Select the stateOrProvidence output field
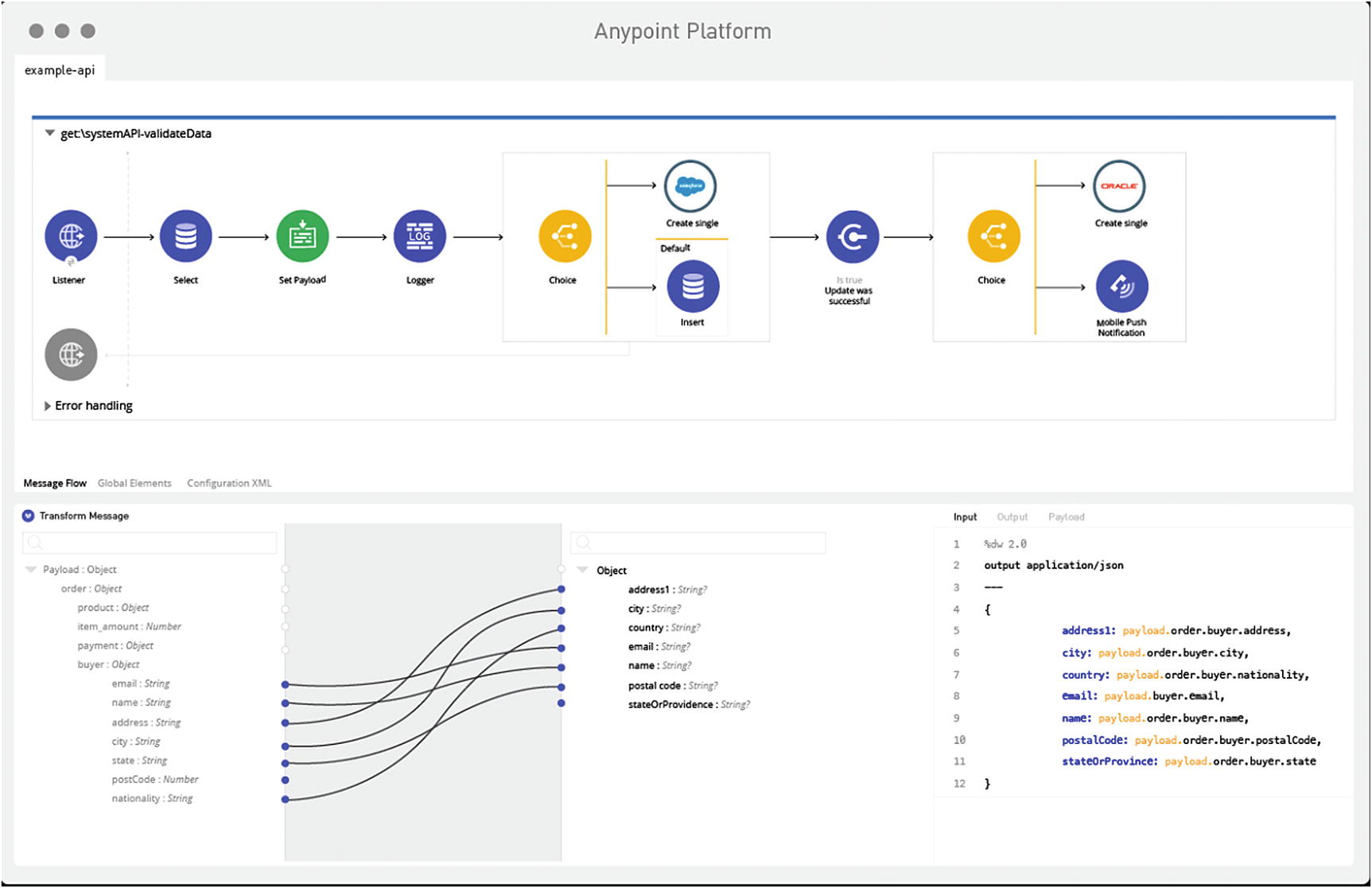This screenshot has height=888, width=1372. [689, 705]
